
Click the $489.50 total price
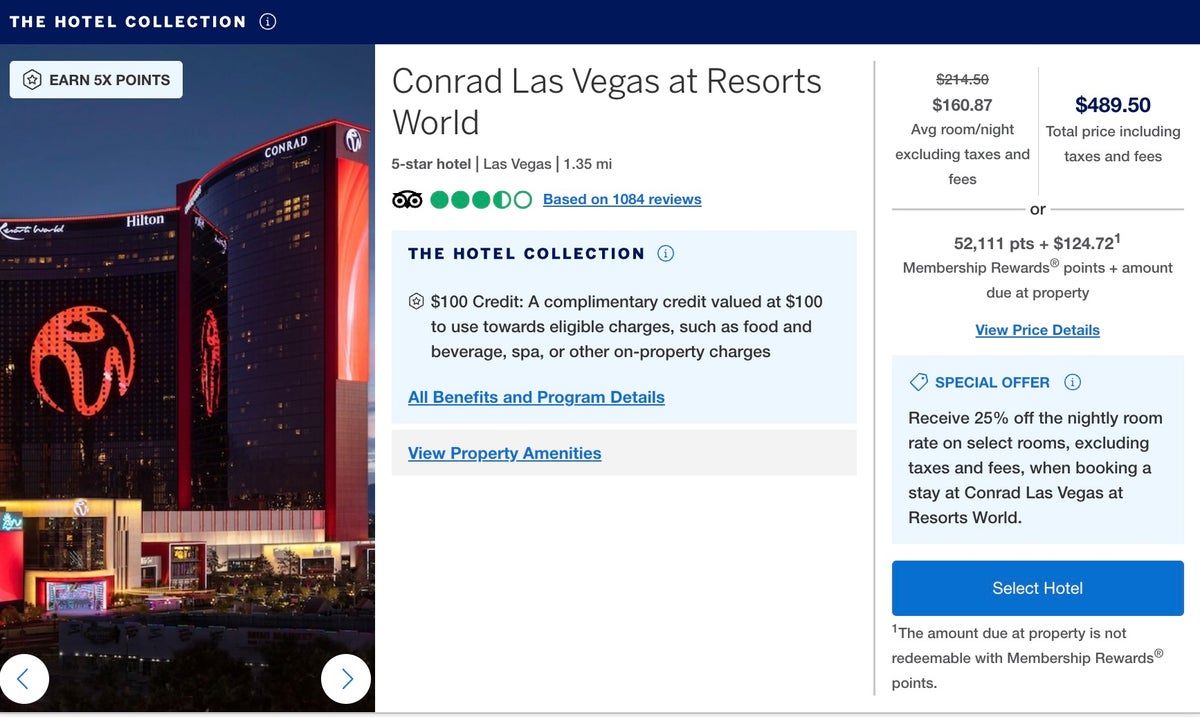(x=1112, y=105)
